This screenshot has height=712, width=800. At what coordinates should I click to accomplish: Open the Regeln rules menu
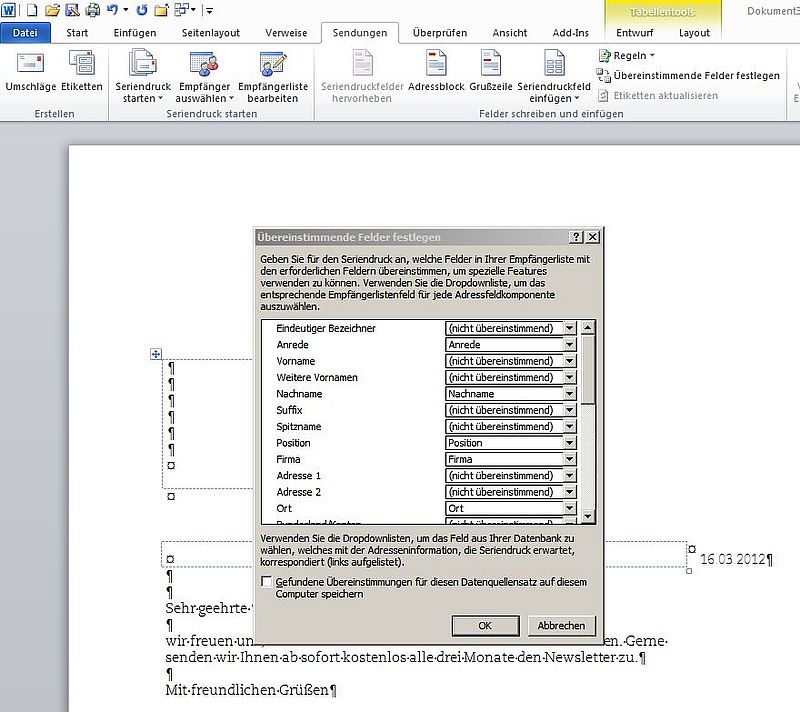point(627,55)
